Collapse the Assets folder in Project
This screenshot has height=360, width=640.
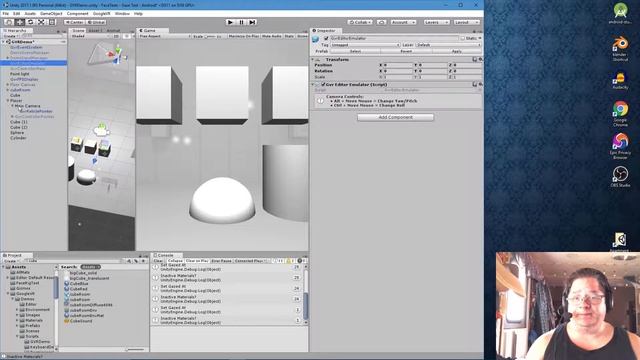pyautogui.click(x=4, y=267)
